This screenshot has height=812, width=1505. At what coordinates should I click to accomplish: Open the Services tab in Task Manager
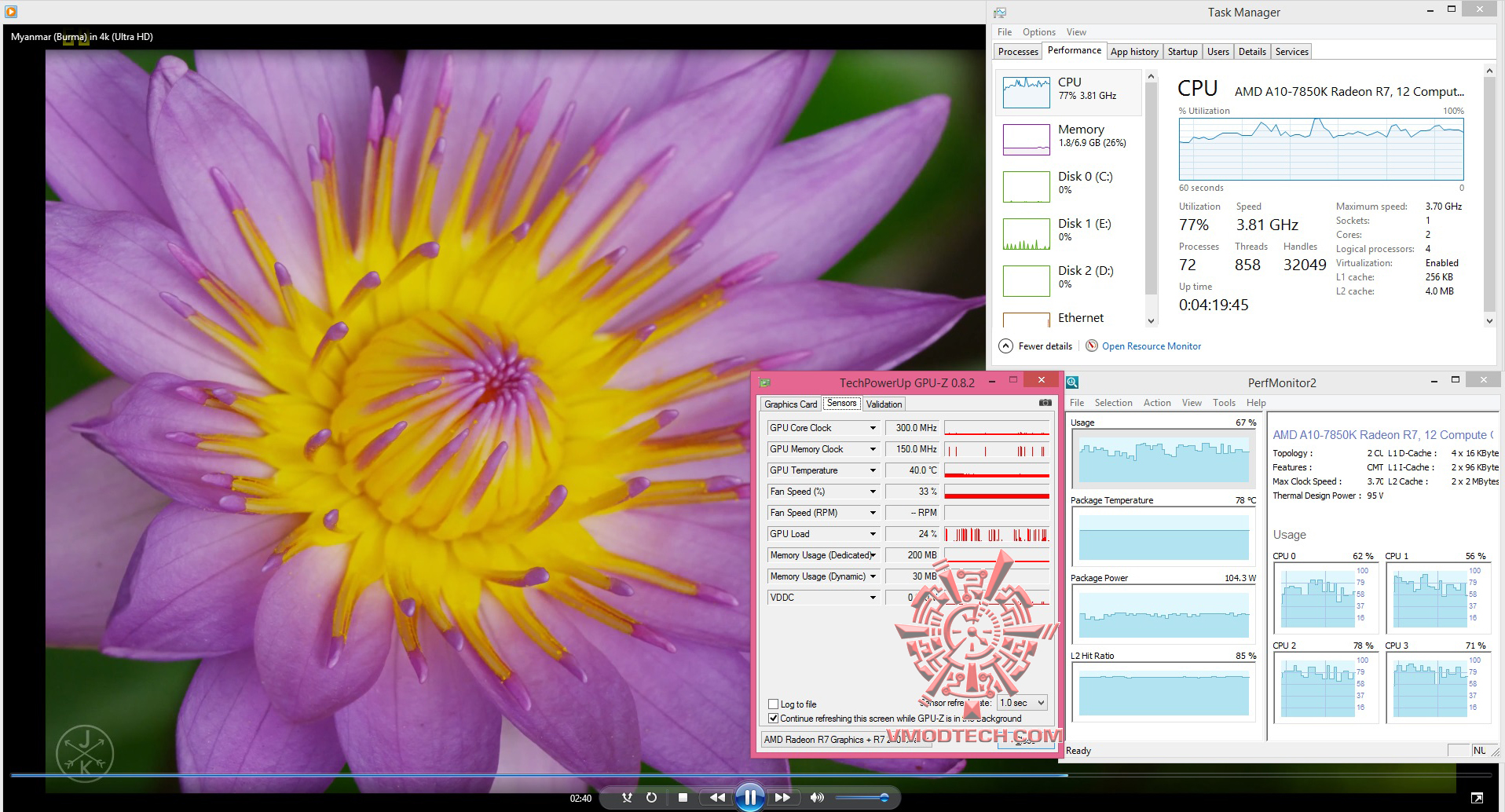pyautogui.click(x=1291, y=52)
